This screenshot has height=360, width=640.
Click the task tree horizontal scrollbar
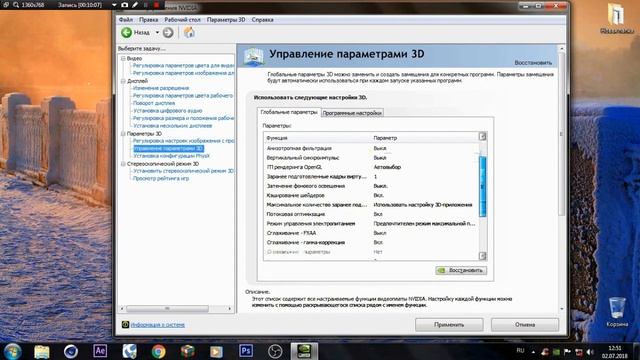click(167, 309)
